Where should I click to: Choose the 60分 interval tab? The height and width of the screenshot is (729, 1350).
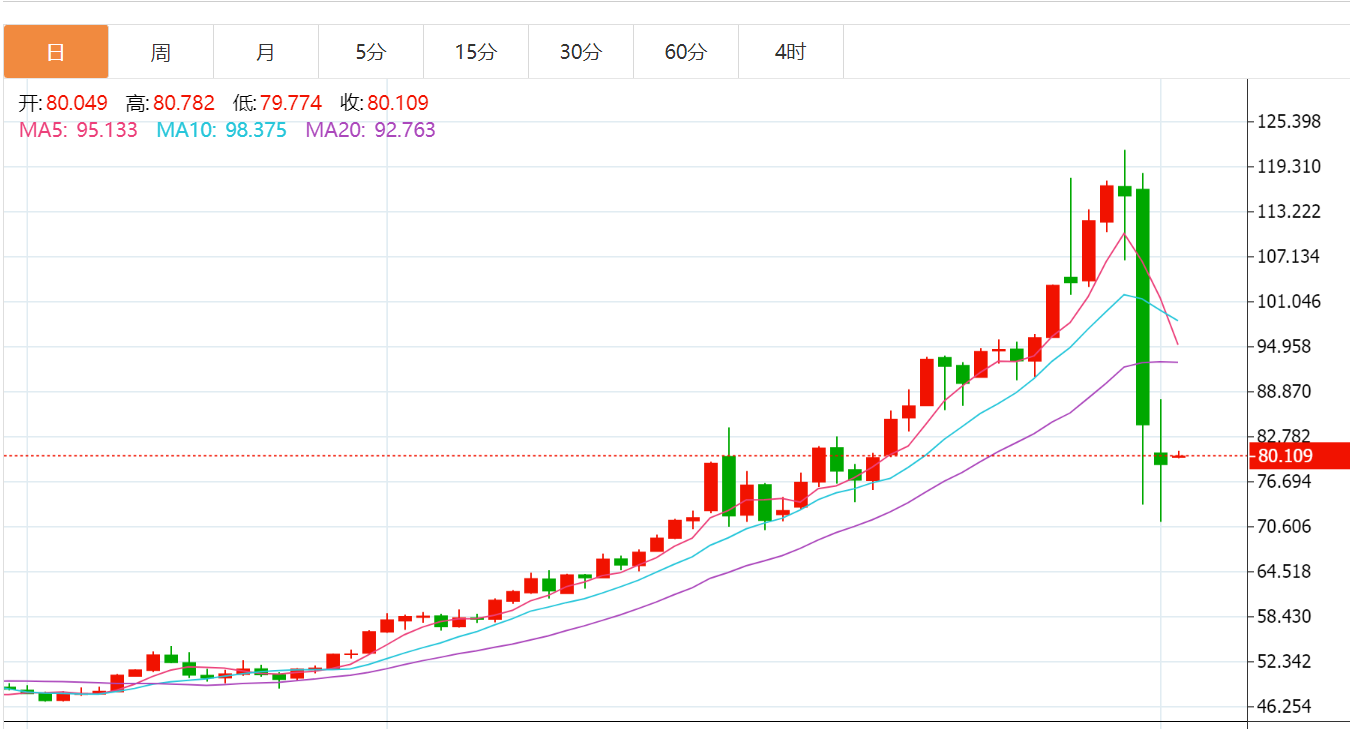click(x=686, y=52)
